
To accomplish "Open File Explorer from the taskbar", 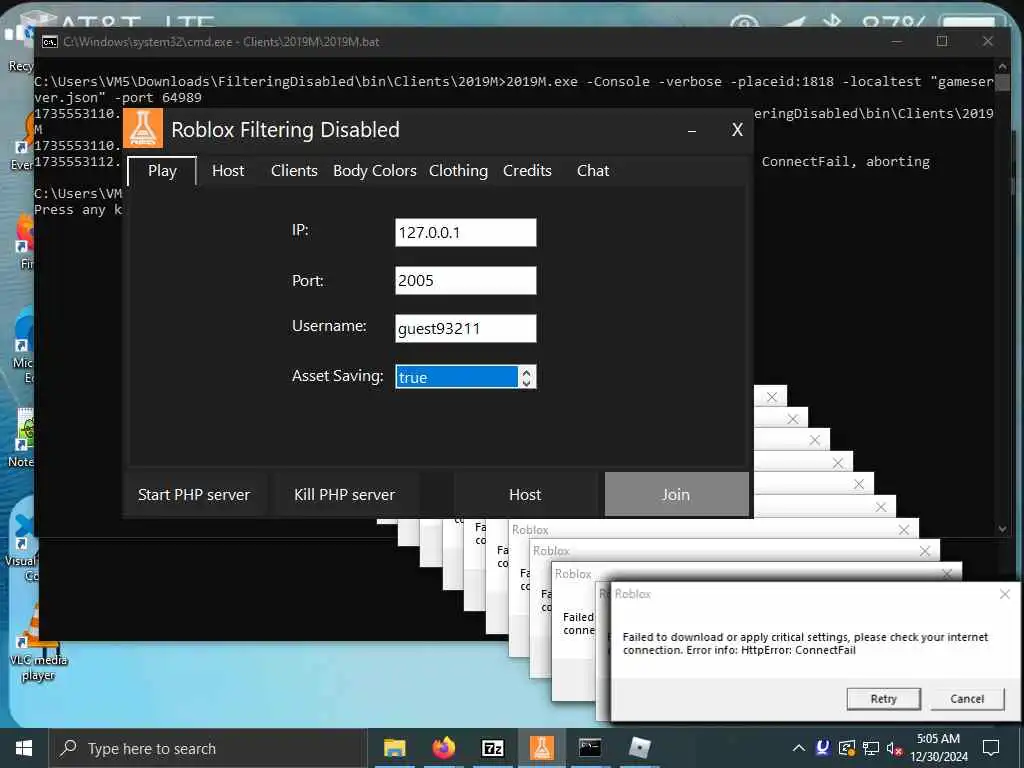I will pyautogui.click(x=394, y=748).
